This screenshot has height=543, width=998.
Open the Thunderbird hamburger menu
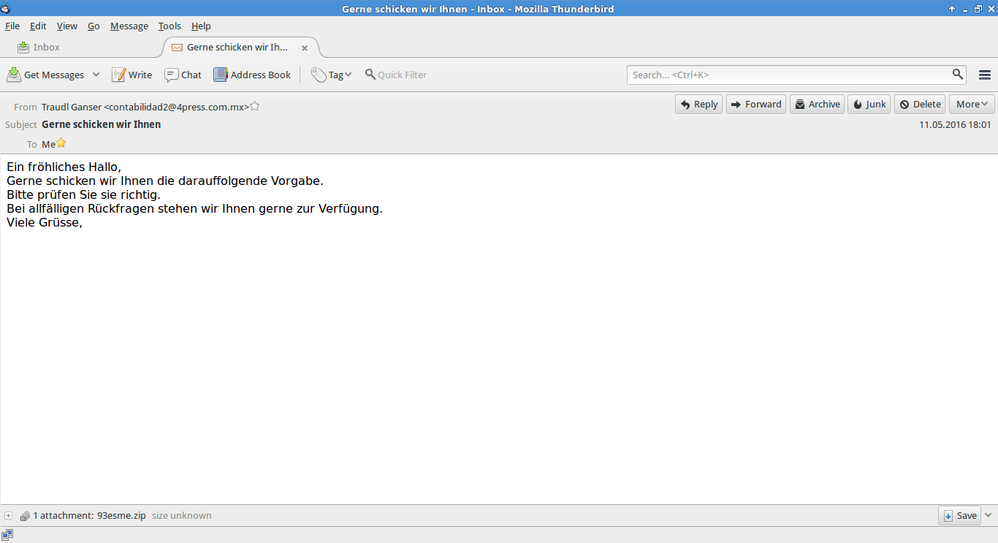click(x=985, y=74)
